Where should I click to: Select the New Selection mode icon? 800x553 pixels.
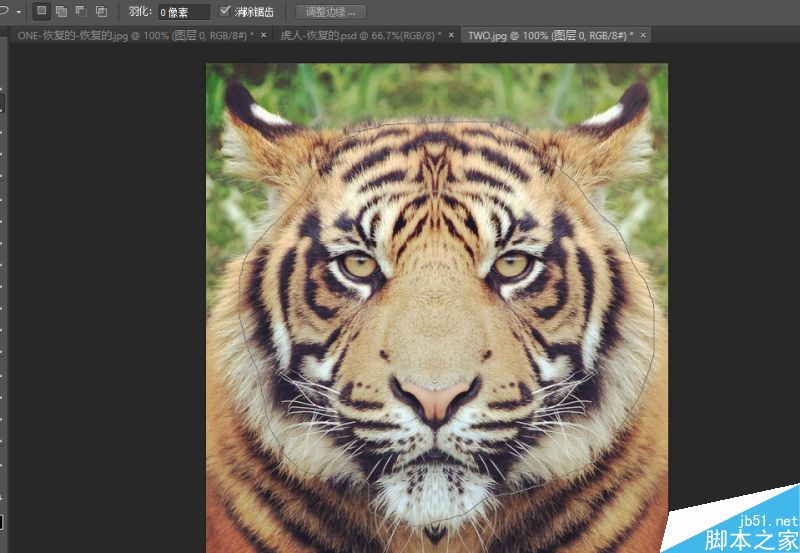[41, 11]
